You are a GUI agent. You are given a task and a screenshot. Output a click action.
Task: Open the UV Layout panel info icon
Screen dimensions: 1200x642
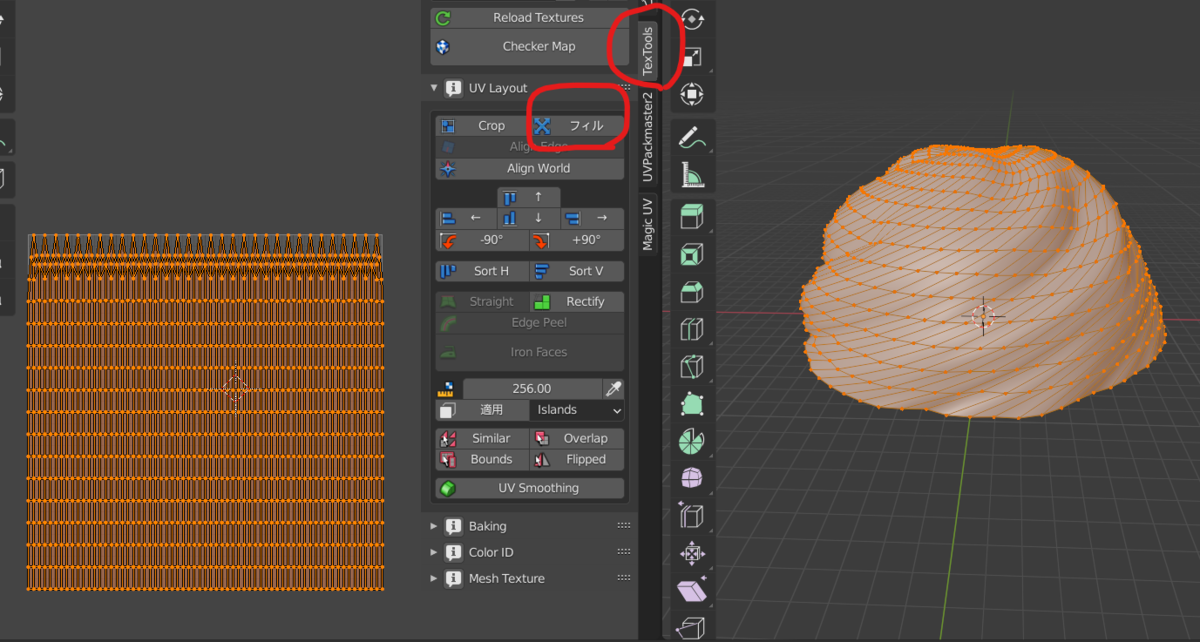[x=454, y=88]
